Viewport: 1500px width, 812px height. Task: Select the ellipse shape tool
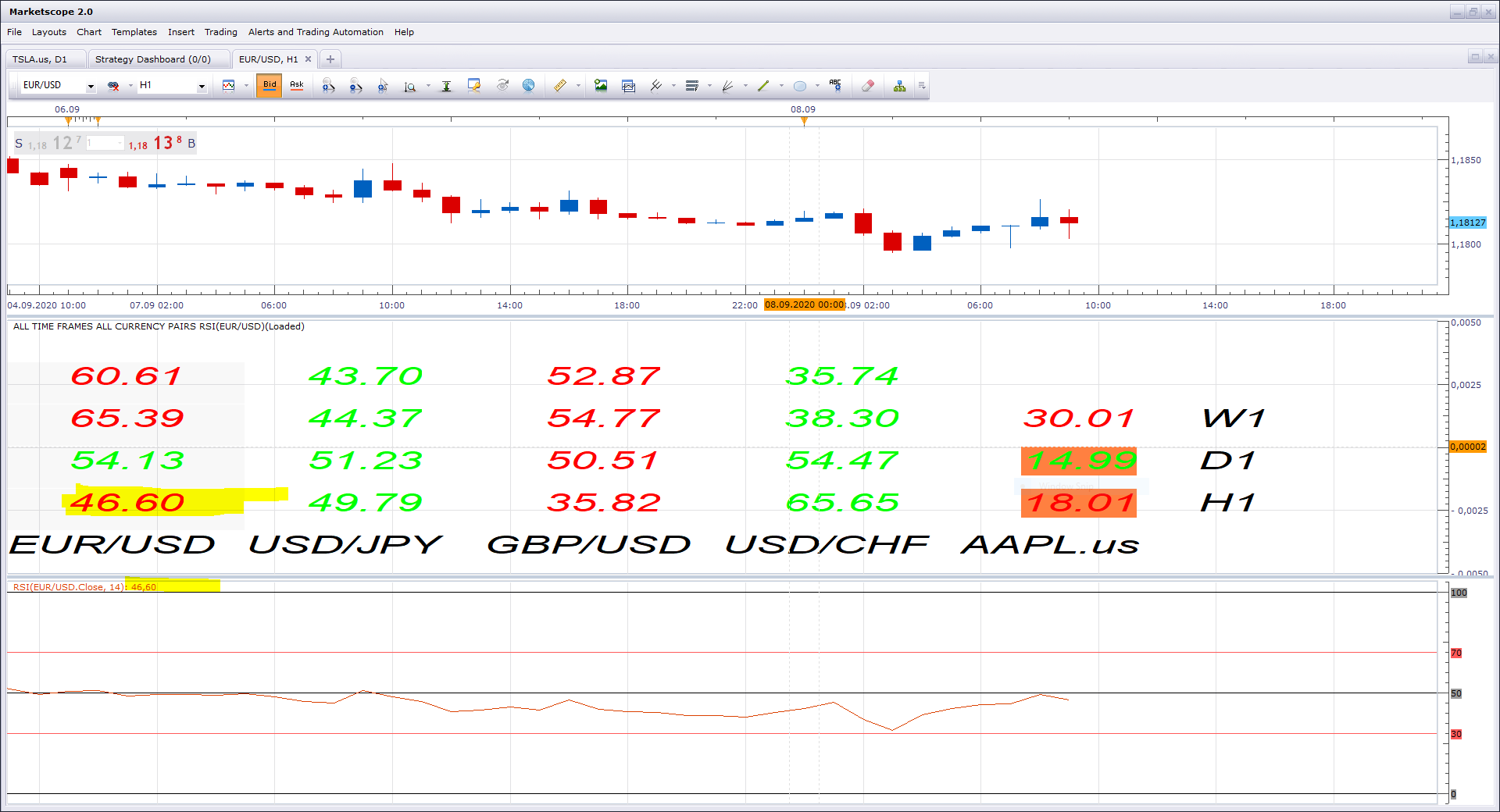[800, 86]
